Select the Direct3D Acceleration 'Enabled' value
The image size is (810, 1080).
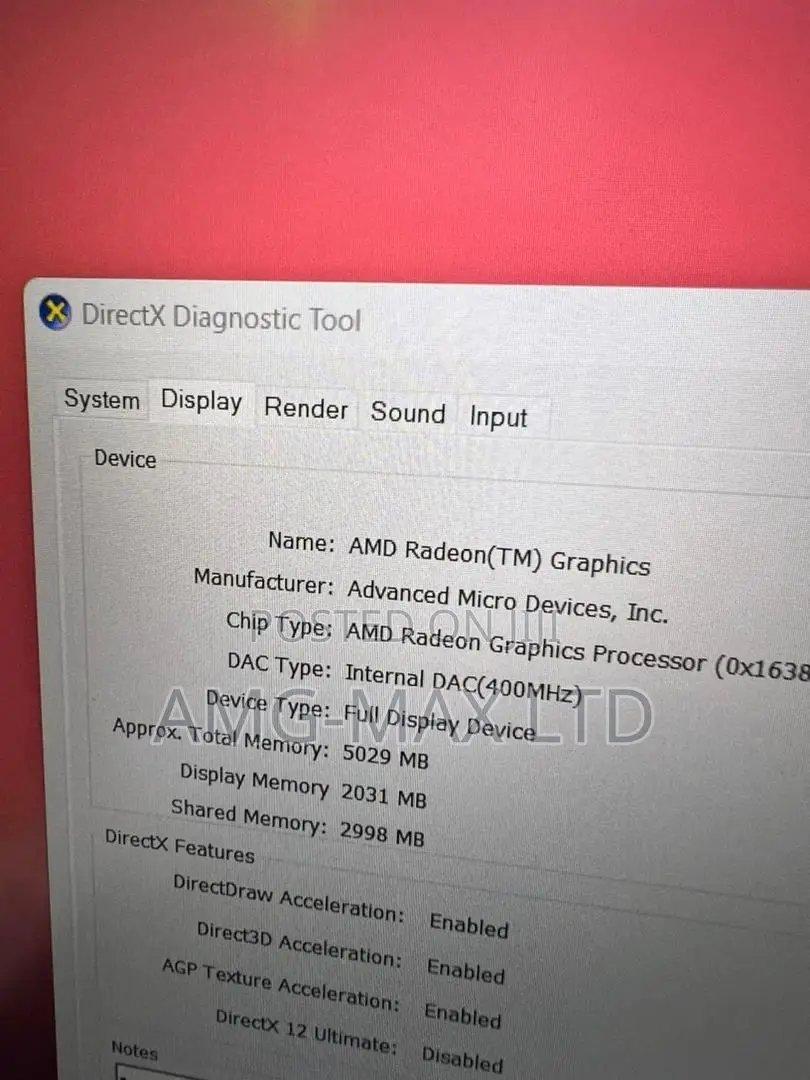click(x=466, y=970)
